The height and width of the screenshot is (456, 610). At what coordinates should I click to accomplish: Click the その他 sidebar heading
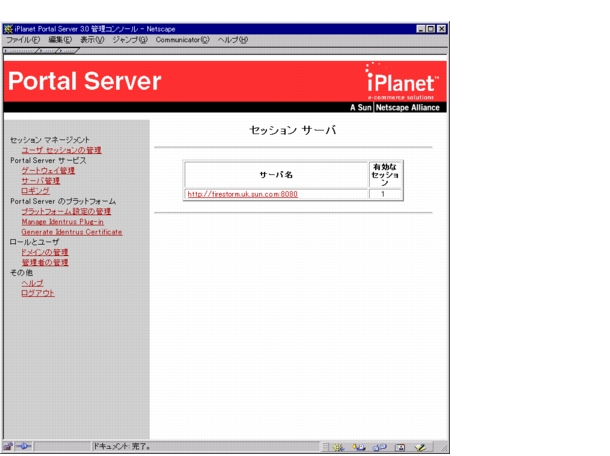(21, 273)
